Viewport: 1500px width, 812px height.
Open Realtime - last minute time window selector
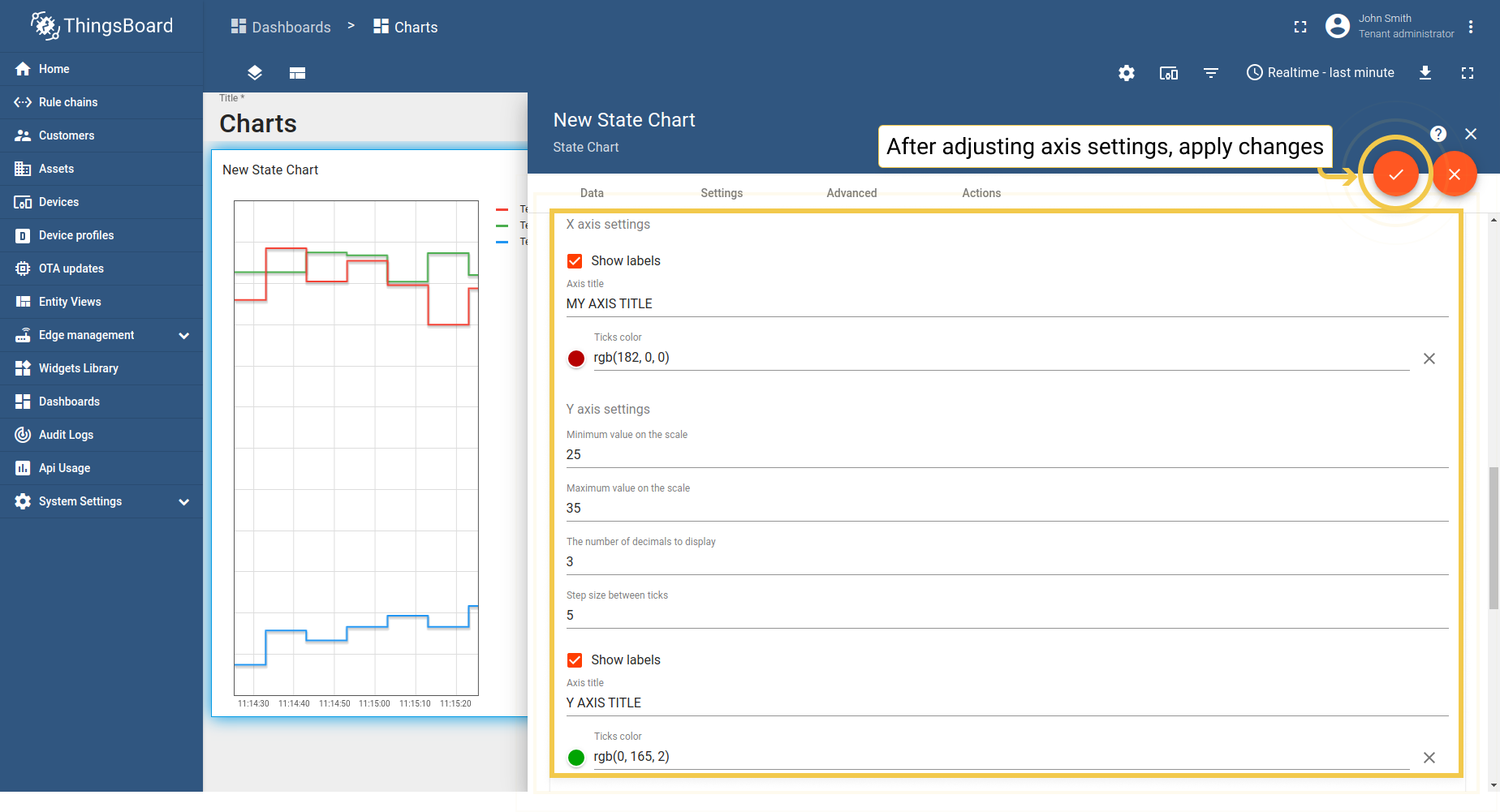click(x=1320, y=73)
